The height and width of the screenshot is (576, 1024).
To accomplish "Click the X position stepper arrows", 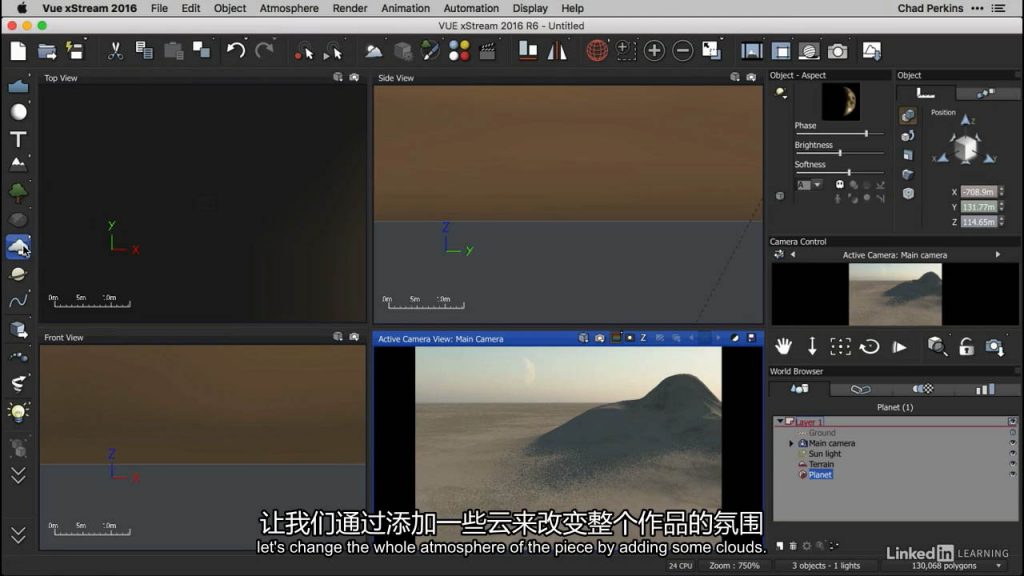I will 1002,192.
